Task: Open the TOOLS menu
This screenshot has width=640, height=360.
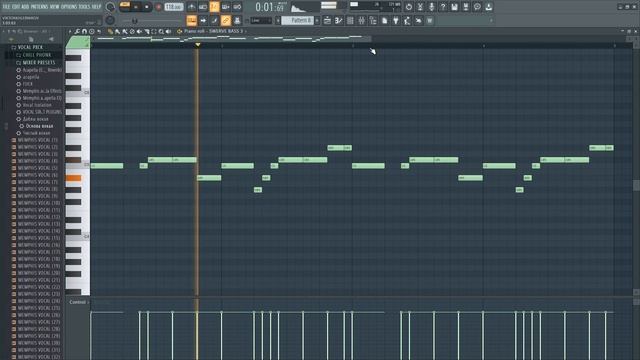Action: click(x=84, y=7)
